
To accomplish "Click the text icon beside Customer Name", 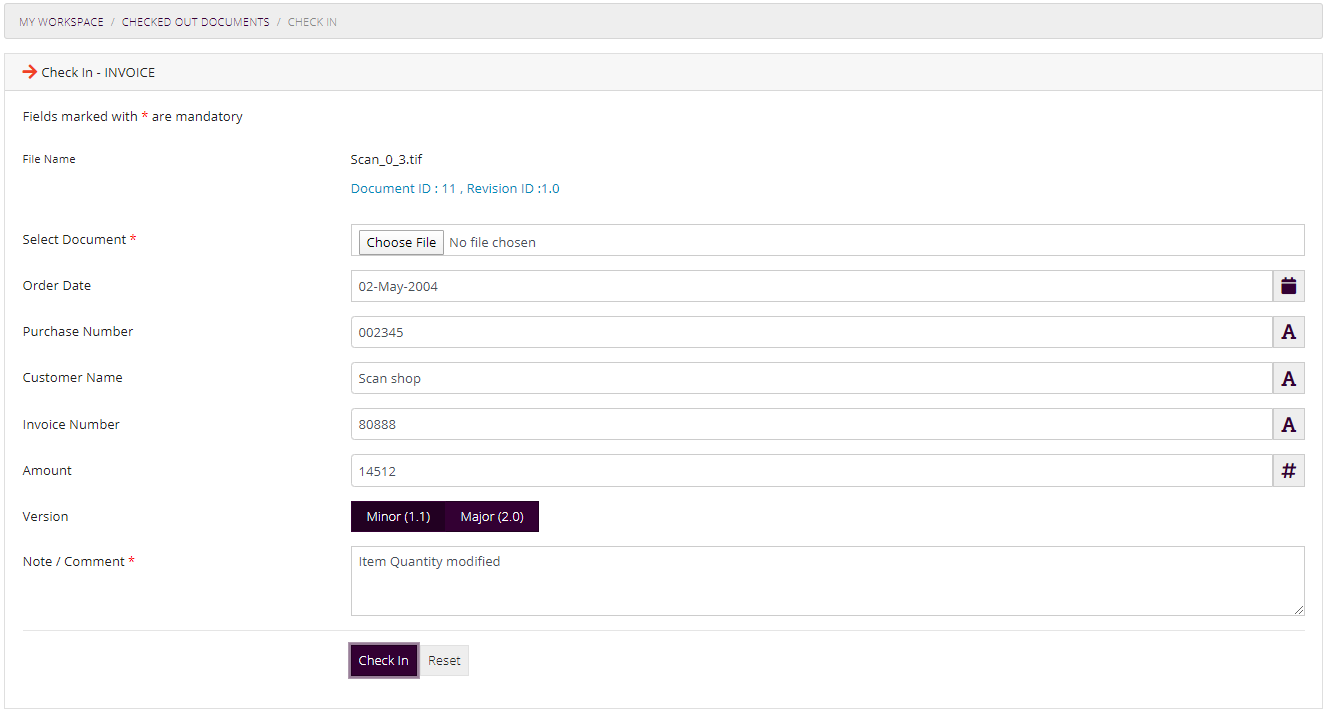I will [1288, 378].
